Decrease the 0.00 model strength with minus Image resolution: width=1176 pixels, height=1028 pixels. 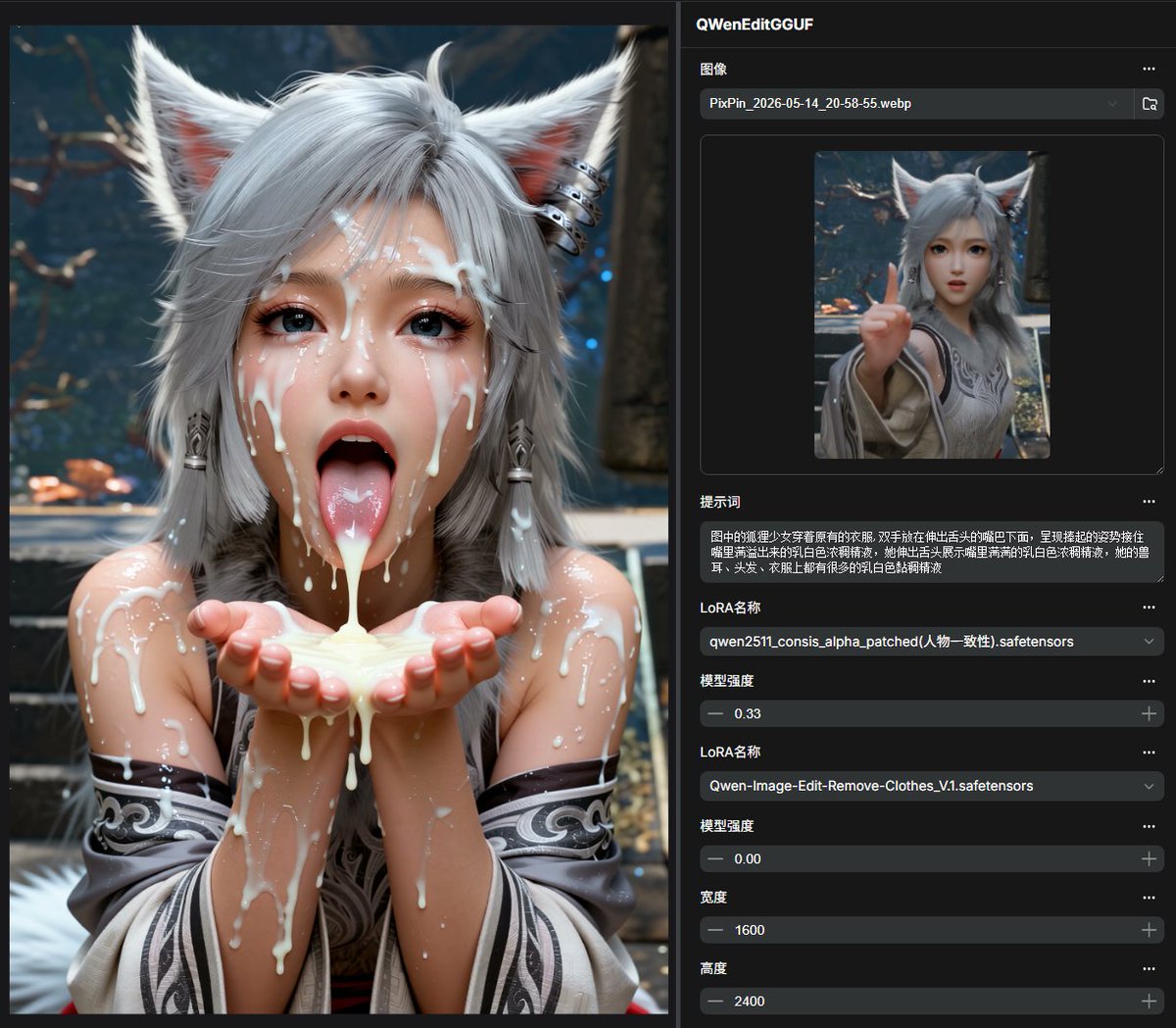(715, 858)
